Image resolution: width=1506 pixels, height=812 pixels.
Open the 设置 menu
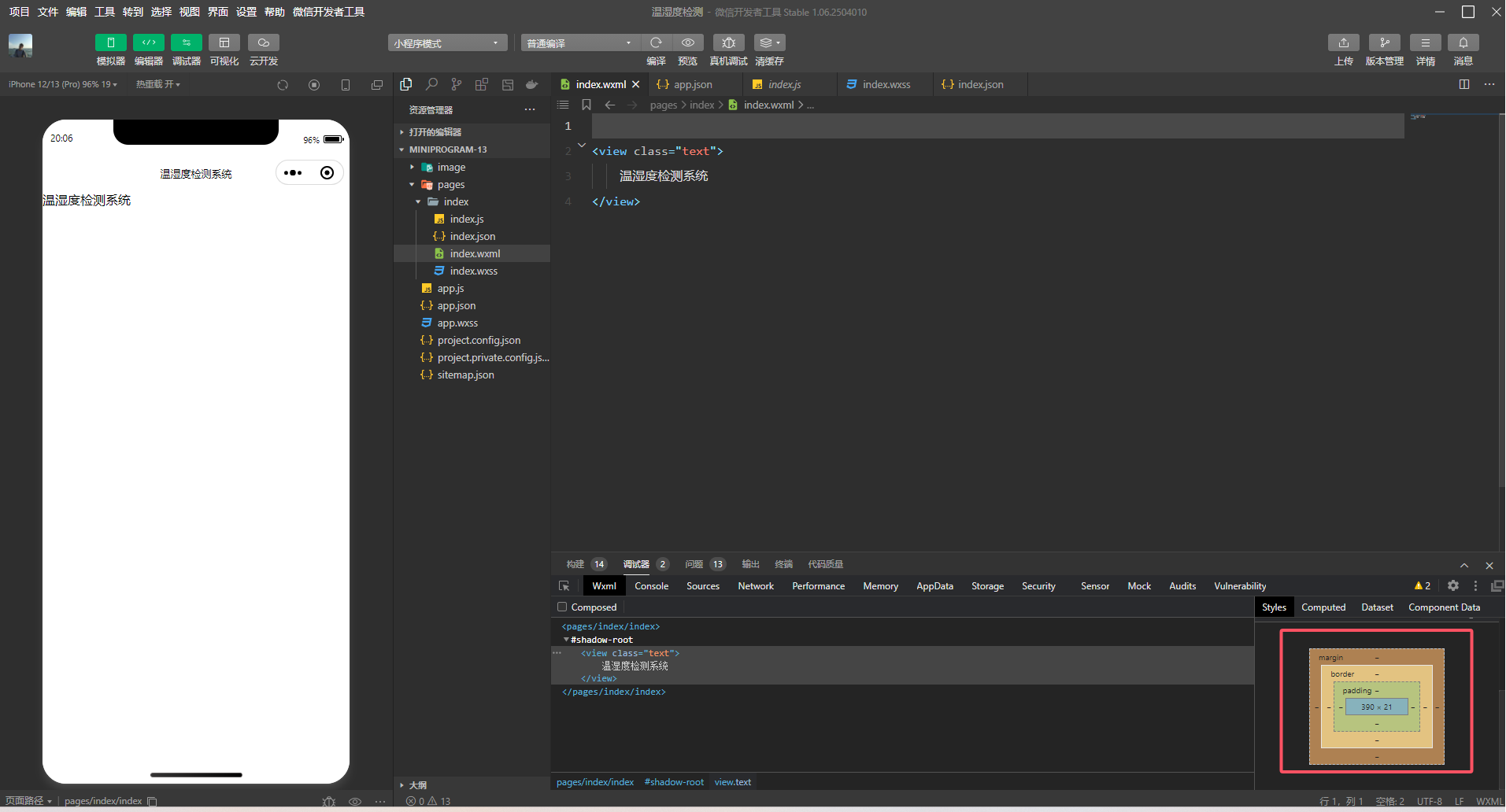[x=246, y=12]
